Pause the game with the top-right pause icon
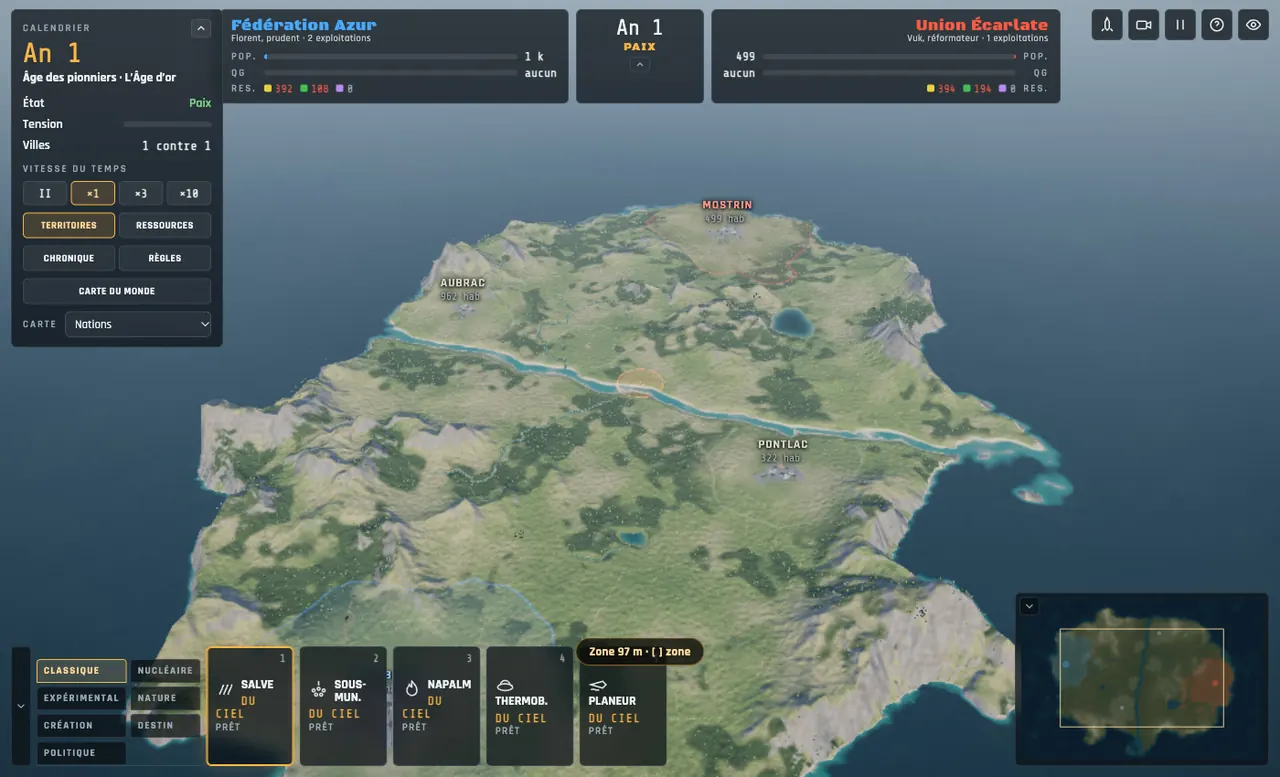 coord(1180,25)
